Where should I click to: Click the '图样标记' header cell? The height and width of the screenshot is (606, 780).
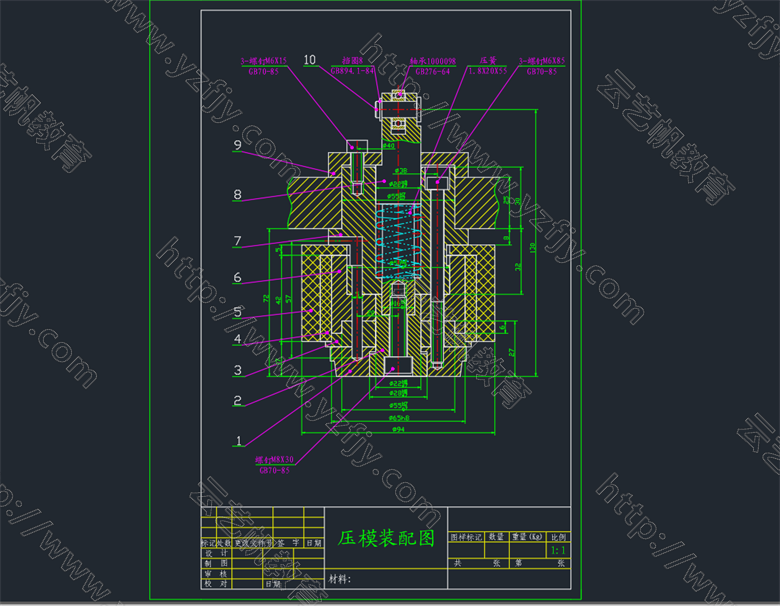(466, 537)
